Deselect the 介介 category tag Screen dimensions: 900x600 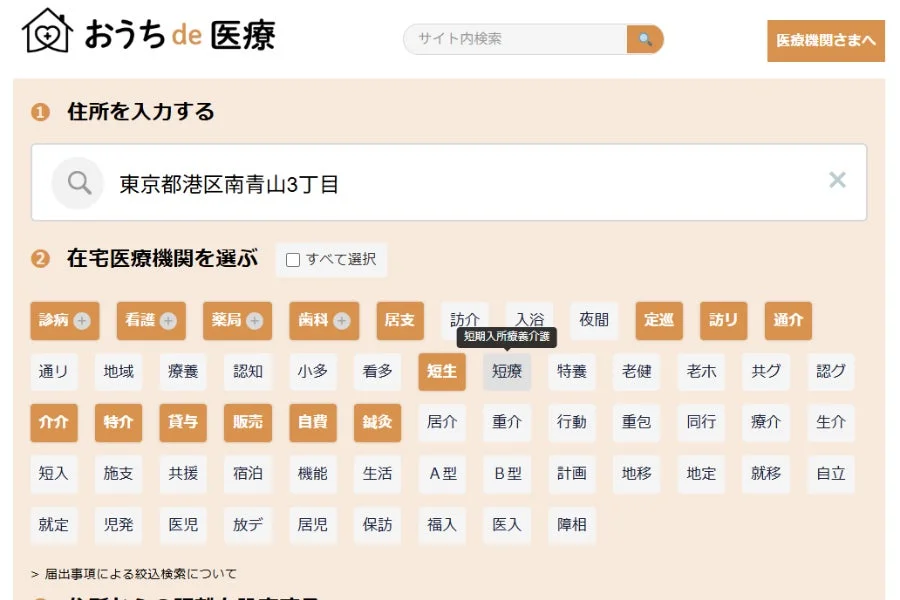pyautogui.click(x=54, y=423)
